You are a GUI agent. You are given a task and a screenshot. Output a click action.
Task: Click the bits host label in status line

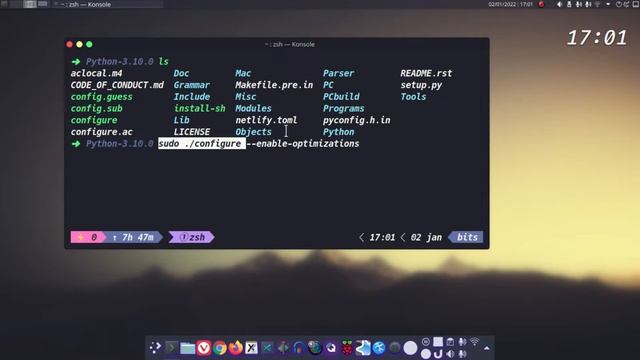tap(467, 237)
